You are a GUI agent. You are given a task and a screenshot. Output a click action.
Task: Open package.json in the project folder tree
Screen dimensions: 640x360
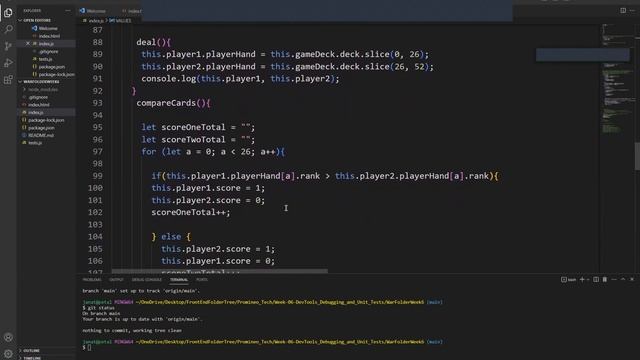pos(41,128)
